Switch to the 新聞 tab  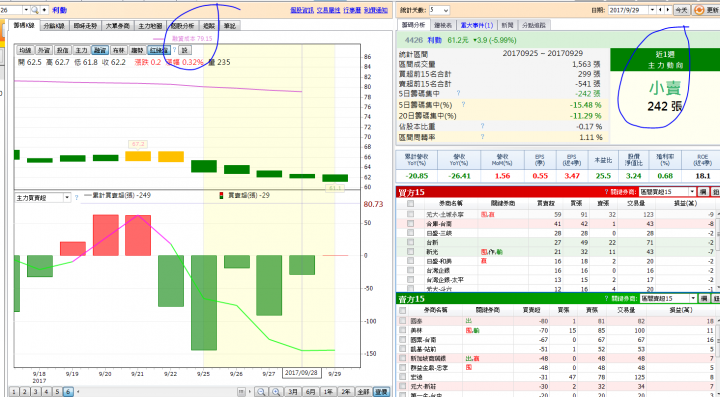pos(507,25)
